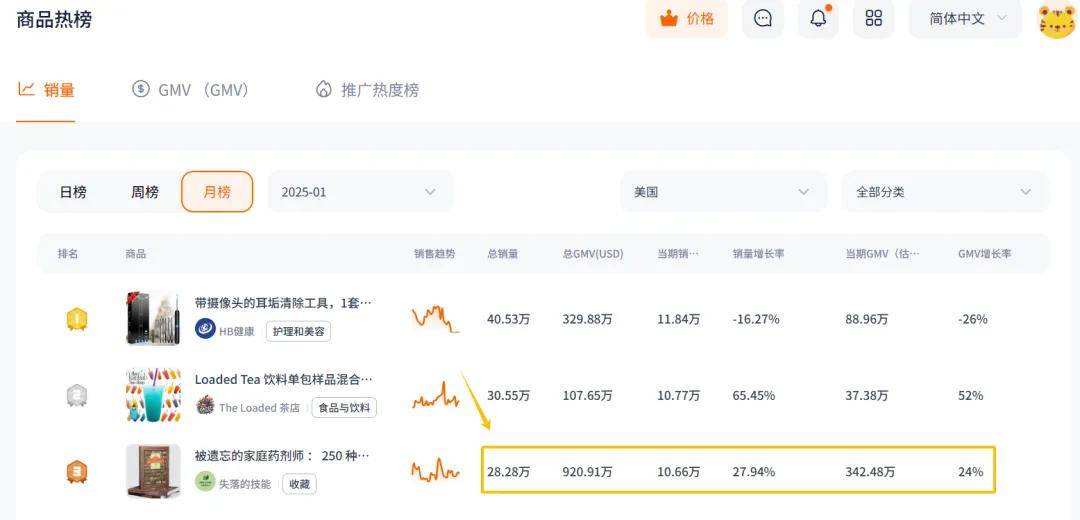
Task: Open the 2025-01 date dropdown
Action: (360, 192)
